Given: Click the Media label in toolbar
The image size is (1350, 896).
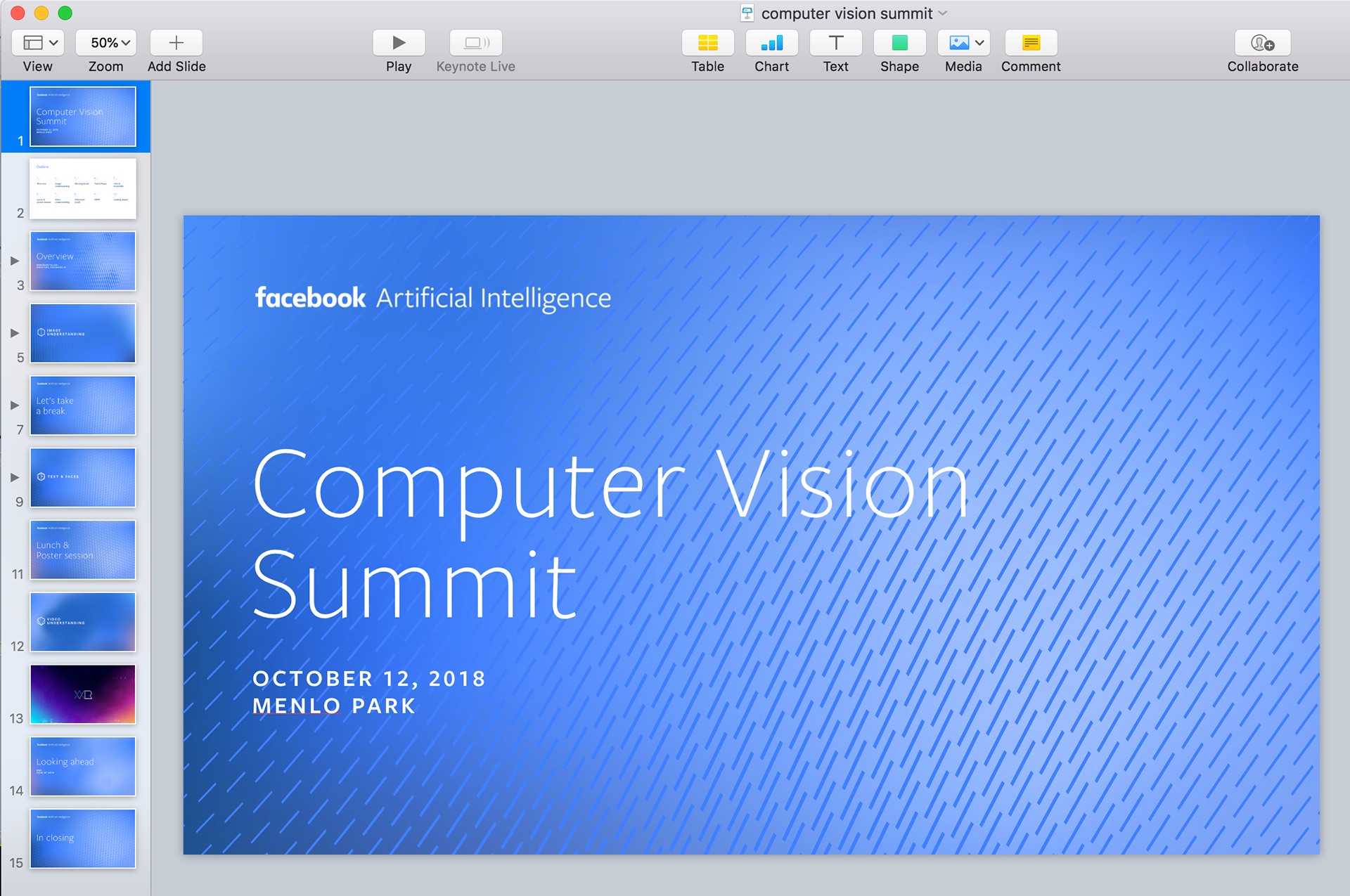Looking at the screenshot, I should (x=964, y=67).
